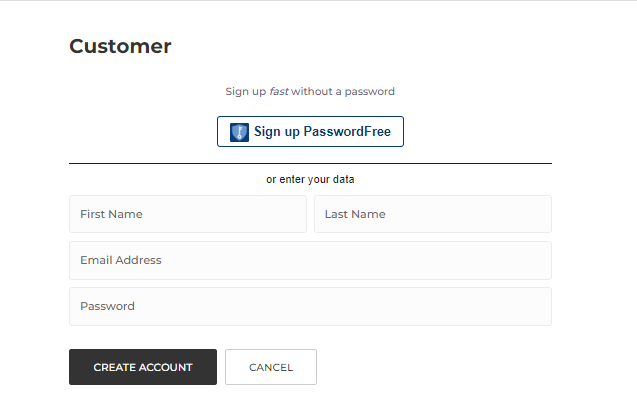Cancel the customer sign-up form

coord(271,367)
